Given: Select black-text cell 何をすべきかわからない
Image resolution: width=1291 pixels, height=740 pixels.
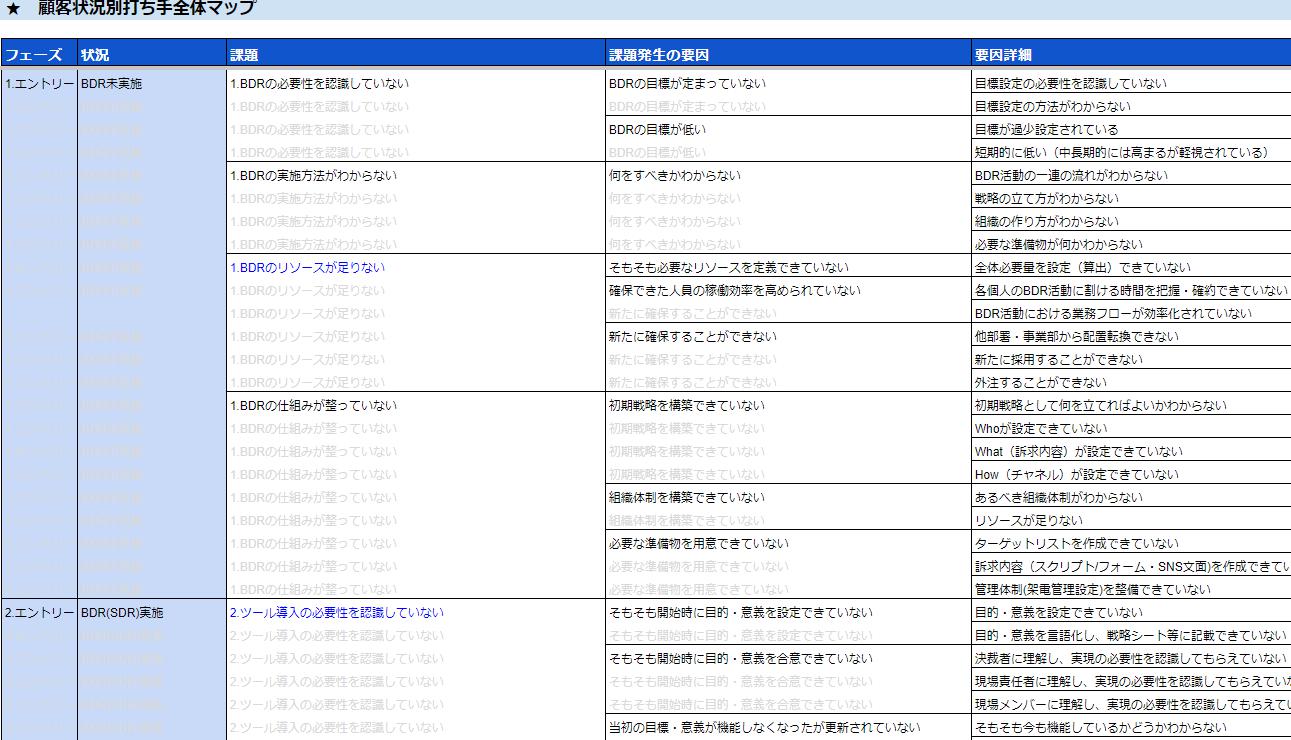Looking at the screenshot, I should tap(788, 176).
